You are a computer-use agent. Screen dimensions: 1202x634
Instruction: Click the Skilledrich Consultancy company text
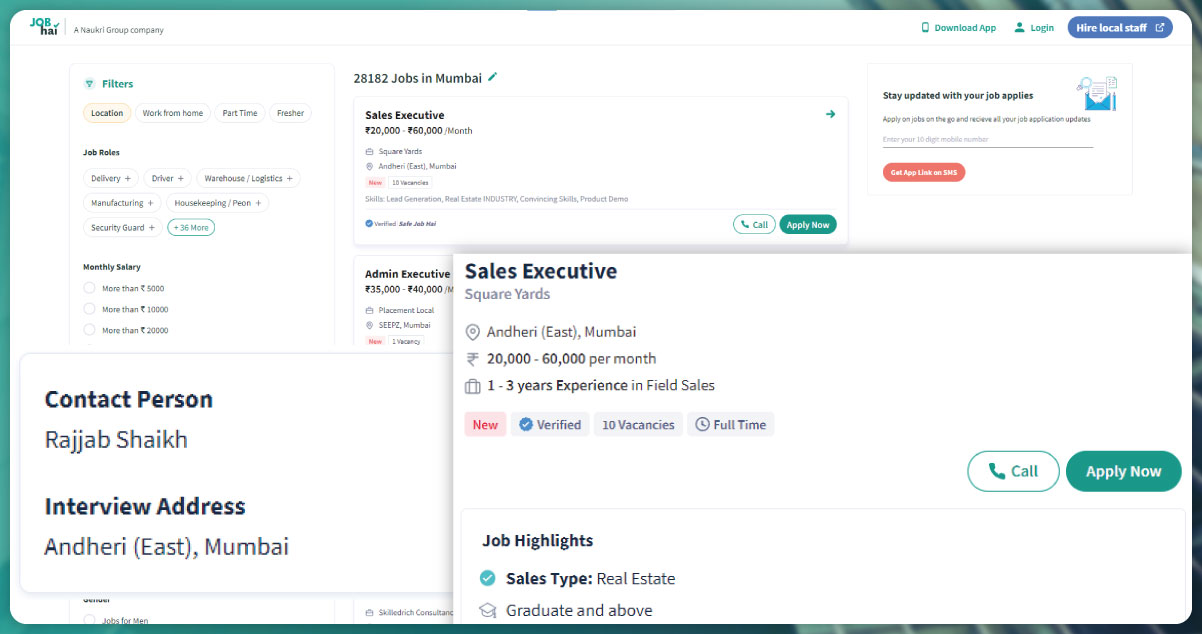pos(415,612)
